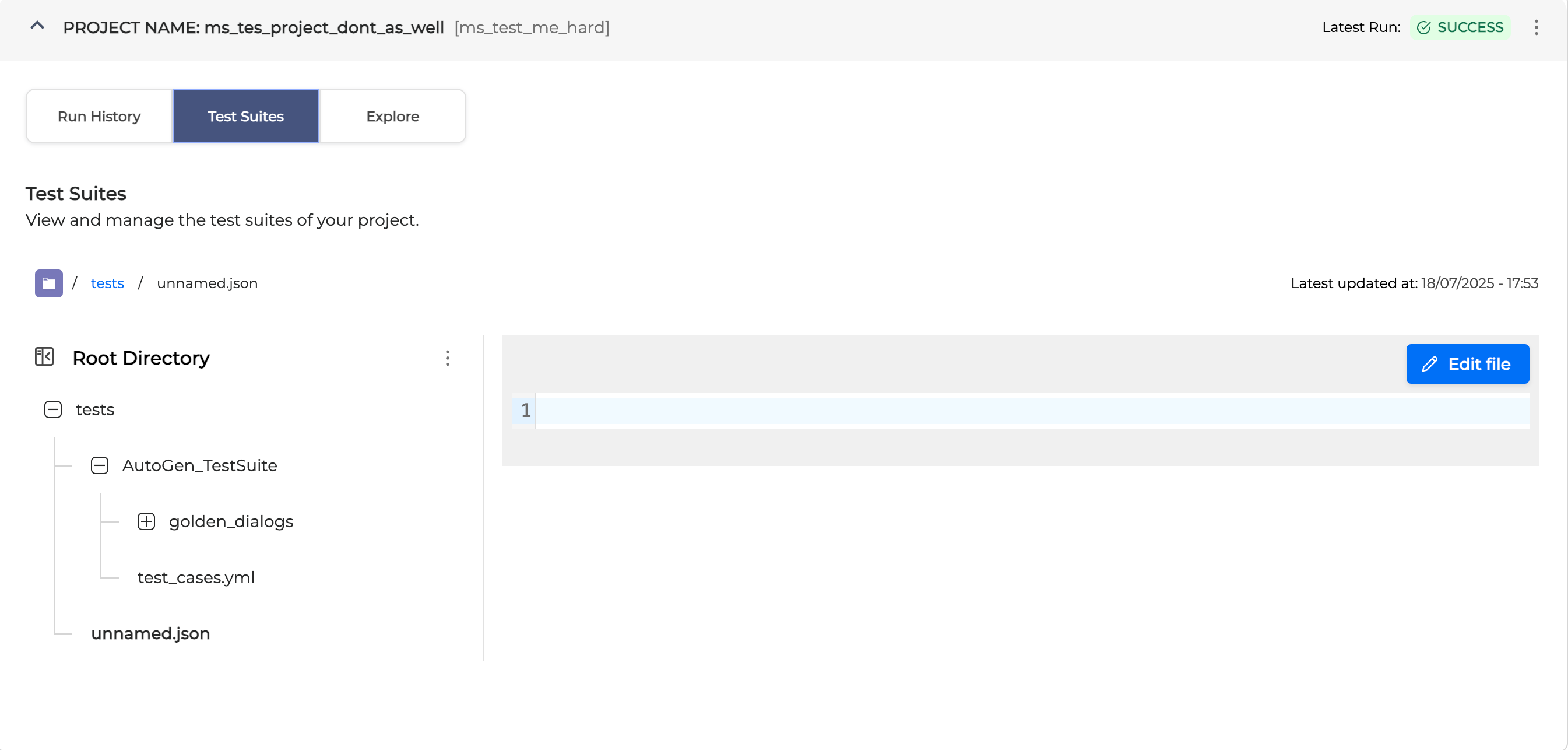Open the Explore tab
The width and height of the screenshot is (1568, 750).
(393, 115)
